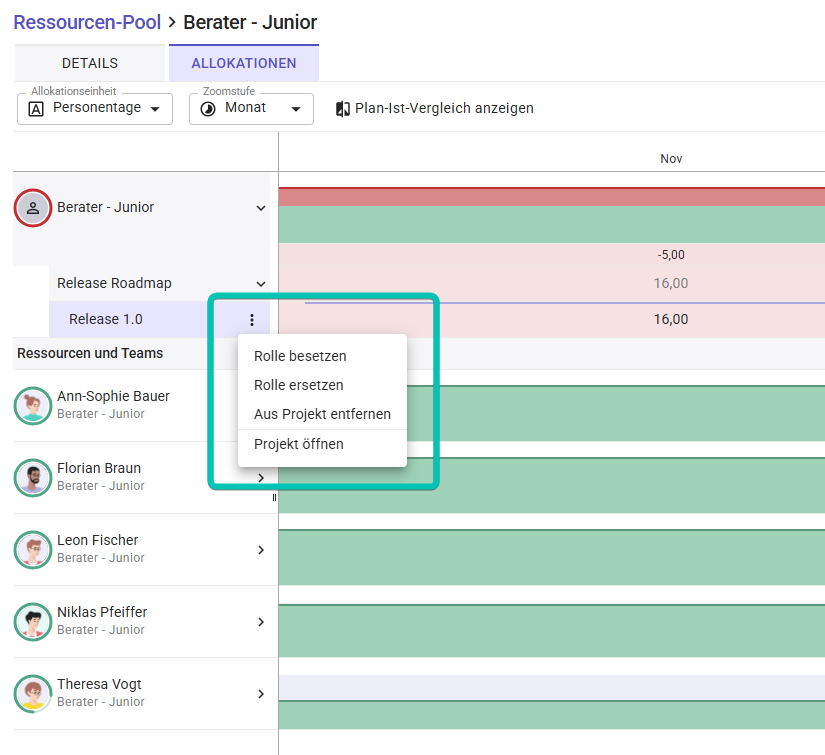Viewport: 825px width, 755px height.
Task: Click Ann-Sophie Bauer's avatar
Action: tap(33, 405)
